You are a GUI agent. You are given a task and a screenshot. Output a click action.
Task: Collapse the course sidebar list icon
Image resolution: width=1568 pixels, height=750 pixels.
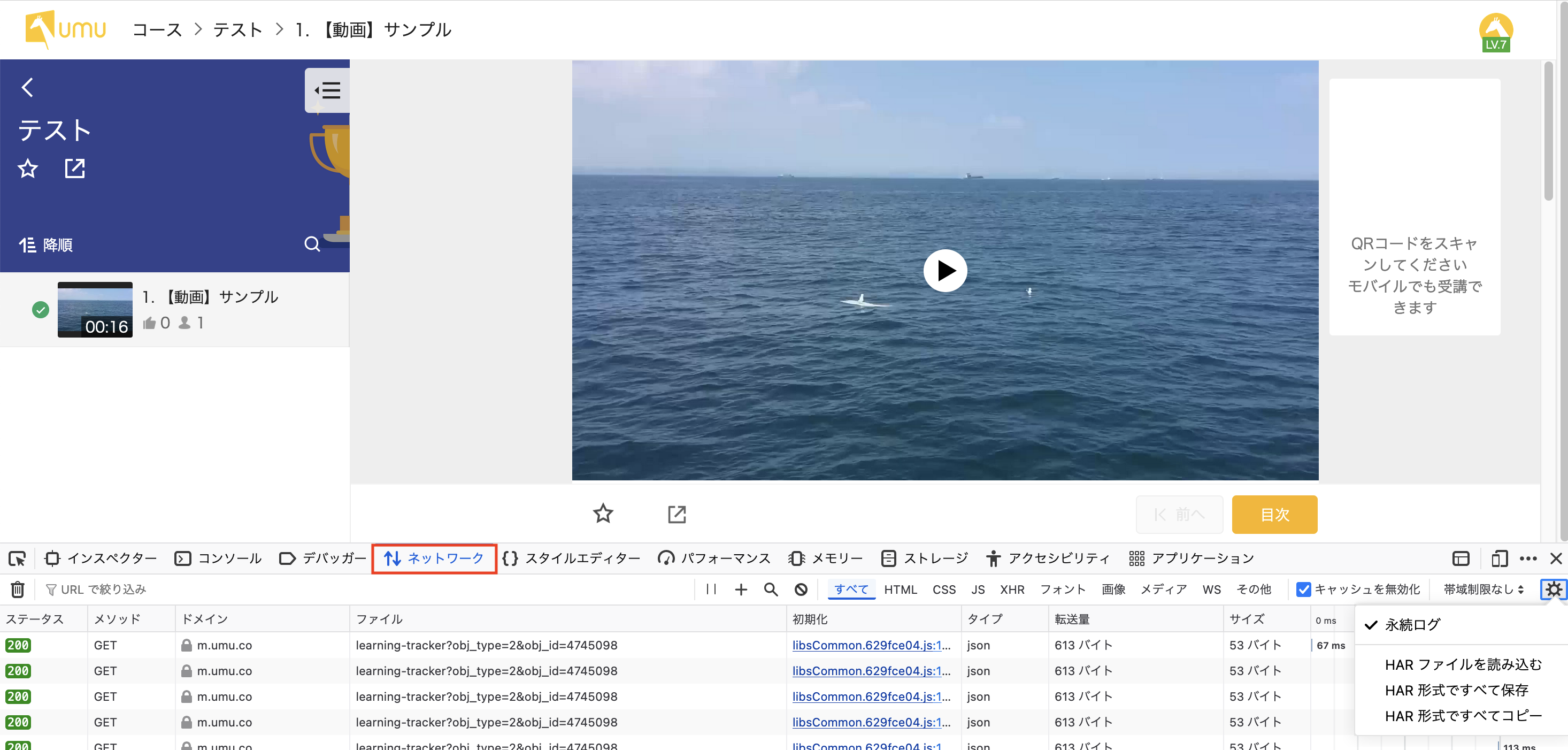327,91
